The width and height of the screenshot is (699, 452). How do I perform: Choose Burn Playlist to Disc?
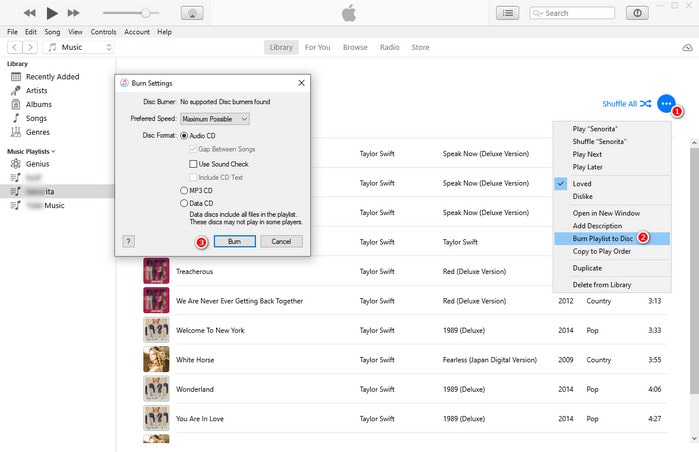(612, 238)
